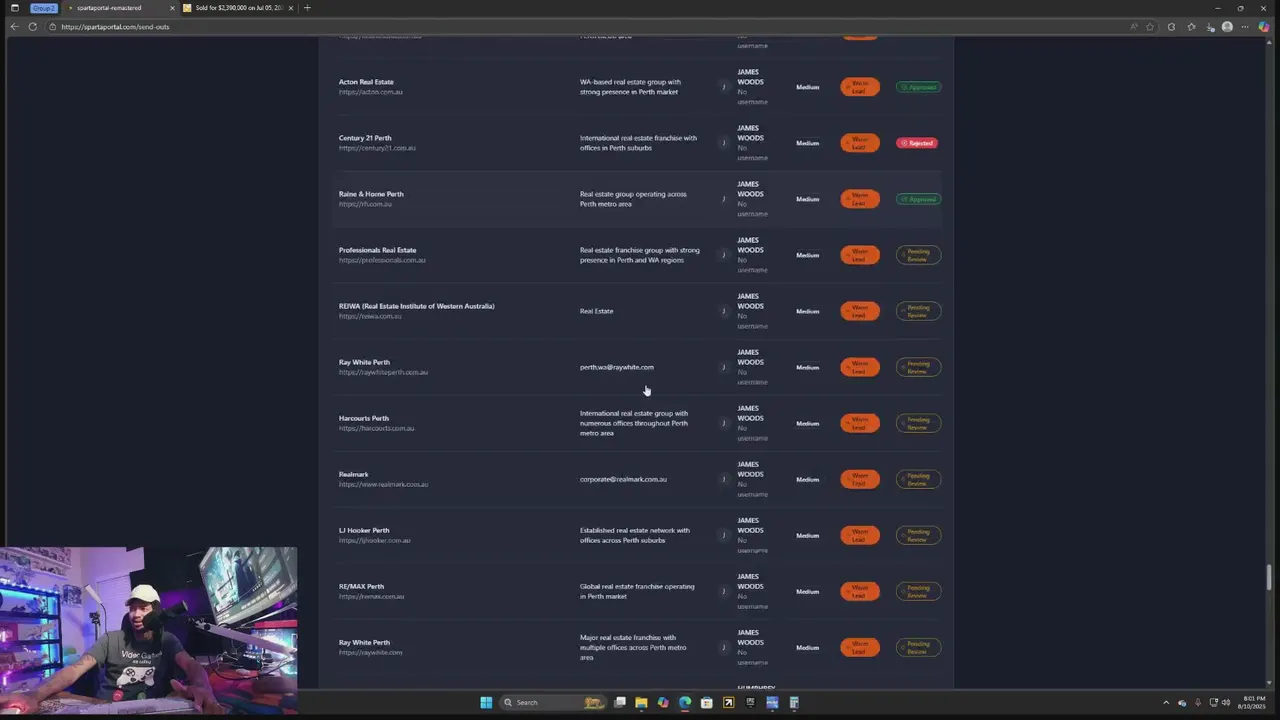Add this page to favorites with the star icon
This screenshot has width=1280, height=720.
[1150, 27]
